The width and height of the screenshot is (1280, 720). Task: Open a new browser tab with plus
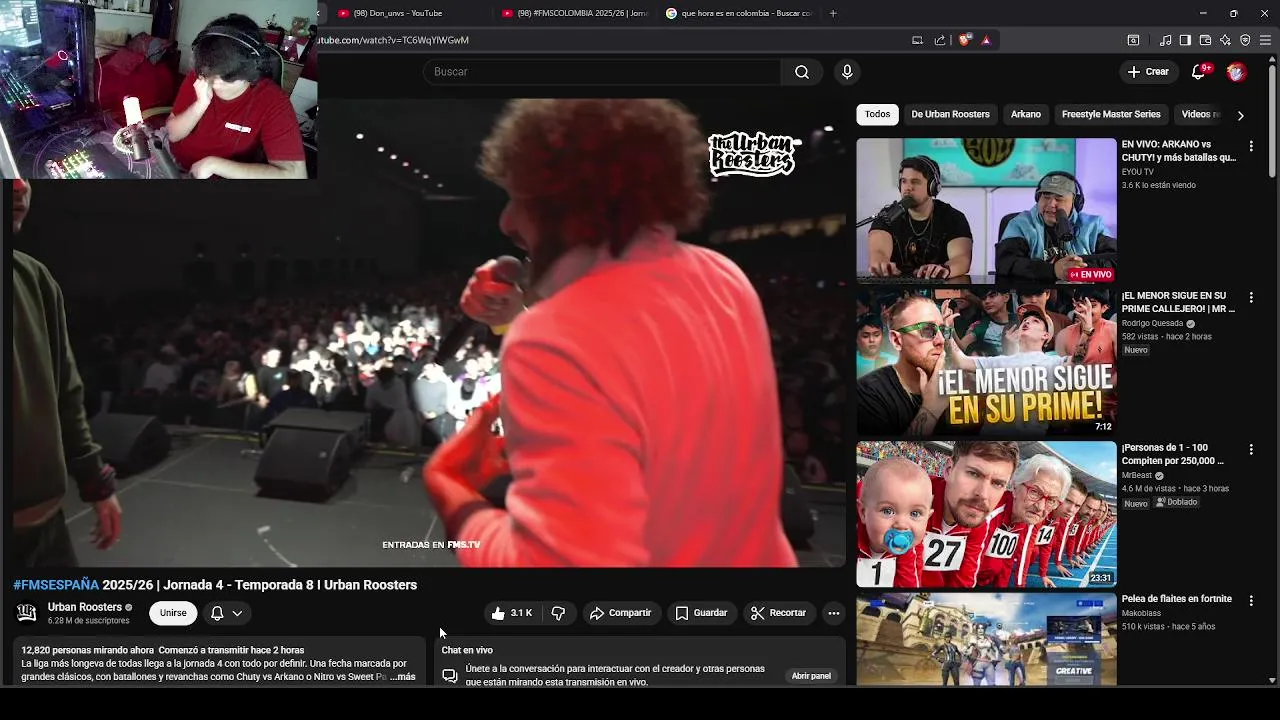[x=833, y=13]
